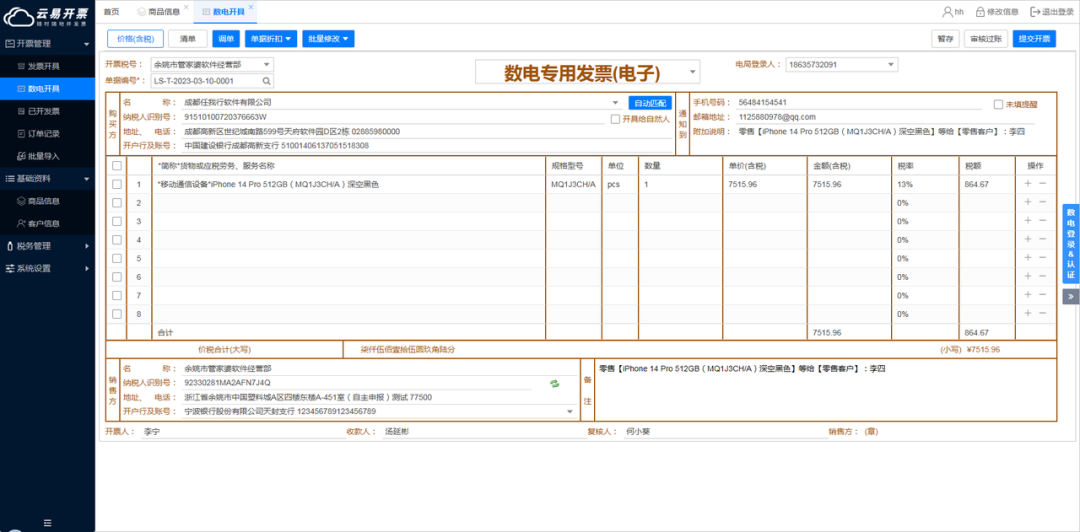Click the plus icon on row 1

[1027, 184]
